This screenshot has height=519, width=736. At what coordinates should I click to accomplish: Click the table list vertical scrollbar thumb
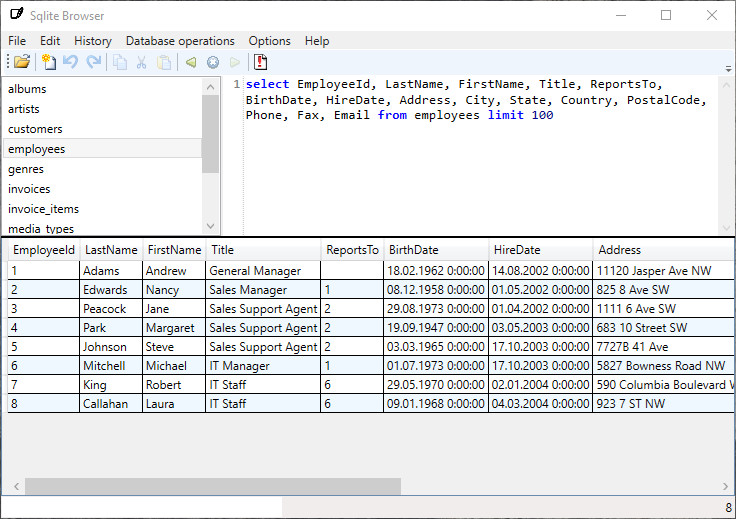(210, 134)
